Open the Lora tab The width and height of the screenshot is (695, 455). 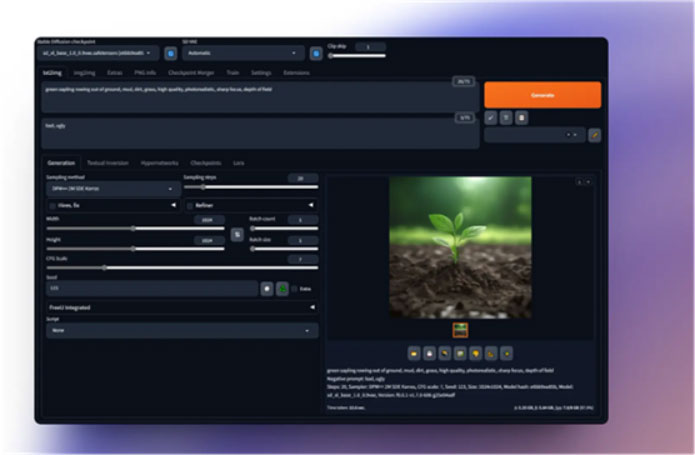point(239,162)
